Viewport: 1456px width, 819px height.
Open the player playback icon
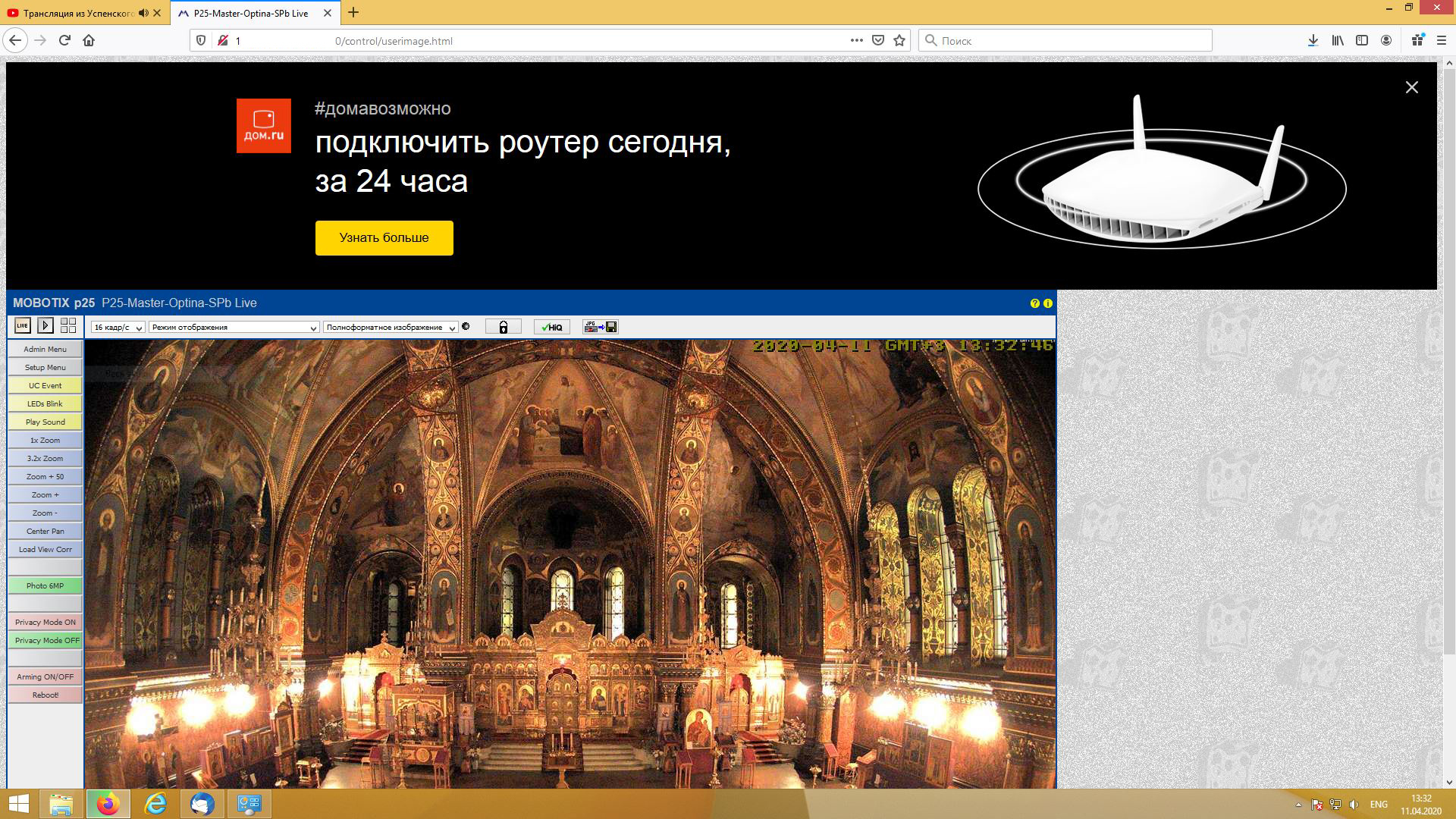[x=45, y=326]
